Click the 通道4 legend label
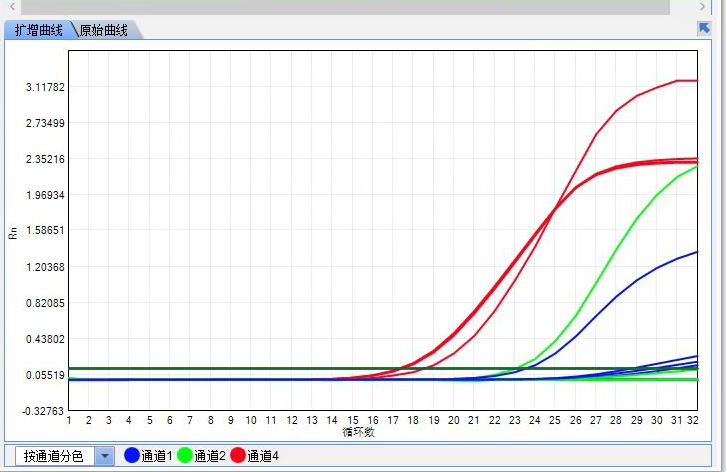 [x=263, y=456]
